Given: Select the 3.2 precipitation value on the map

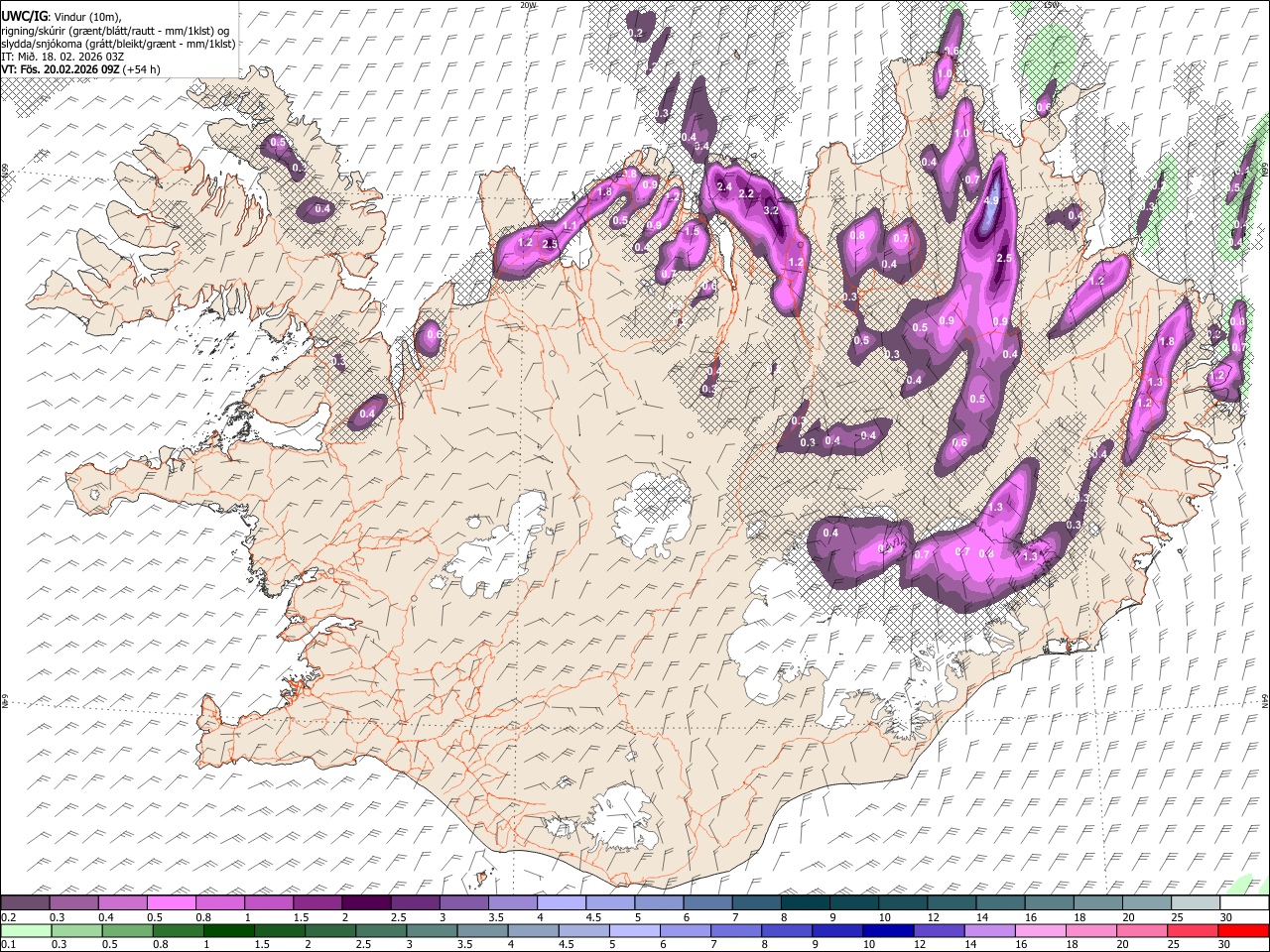Looking at the screenshot, I should tap(771, 210).
